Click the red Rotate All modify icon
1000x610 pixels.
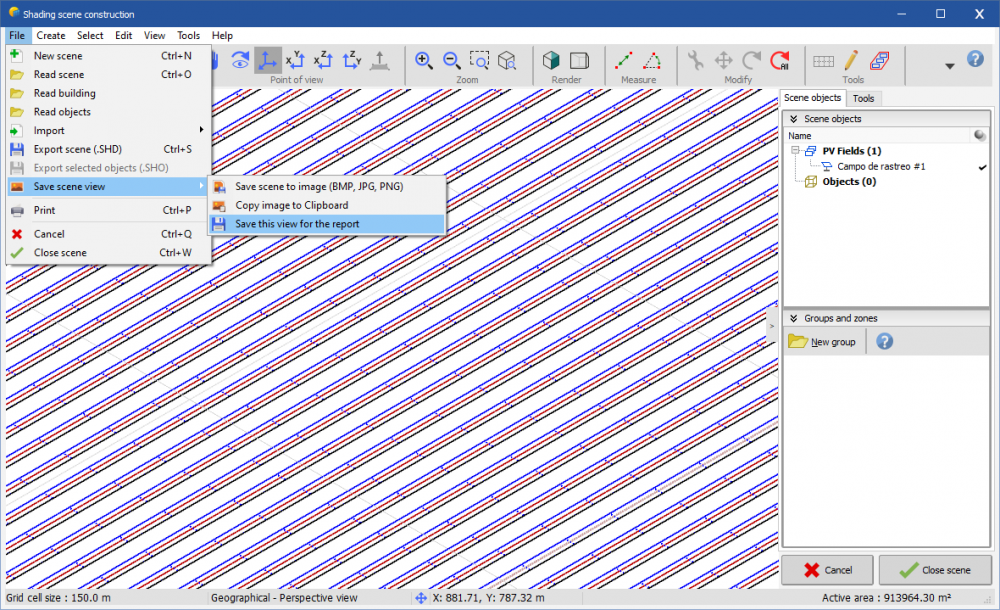(779, 60)
